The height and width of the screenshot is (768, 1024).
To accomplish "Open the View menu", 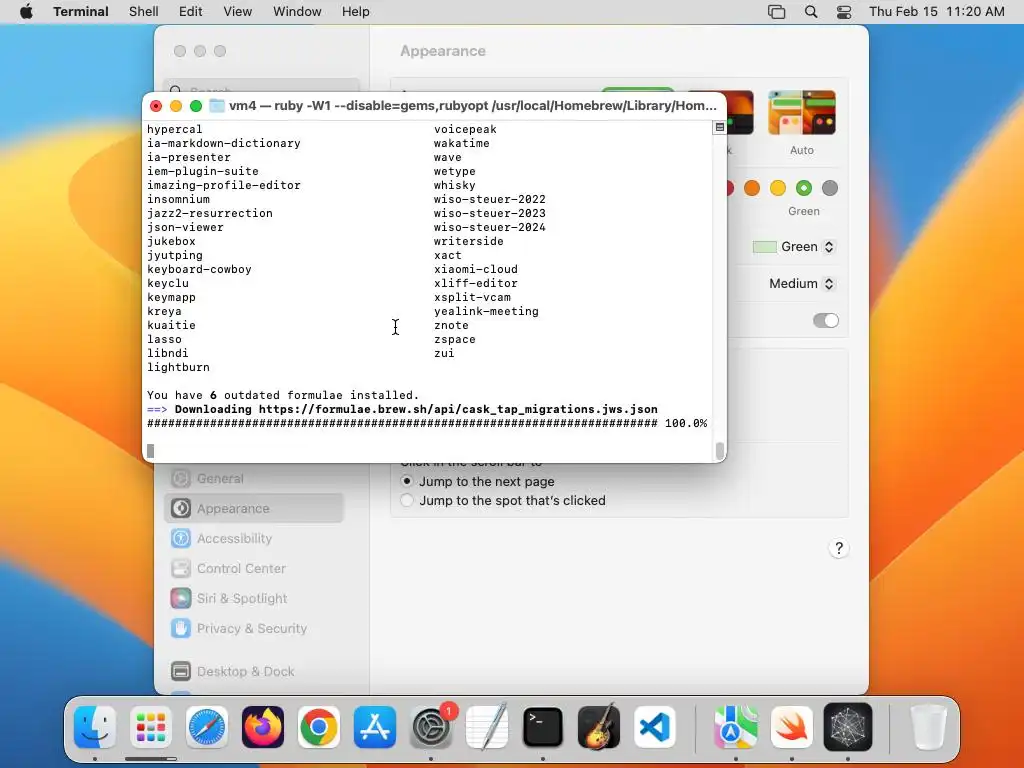I will [x=238, y=12].
